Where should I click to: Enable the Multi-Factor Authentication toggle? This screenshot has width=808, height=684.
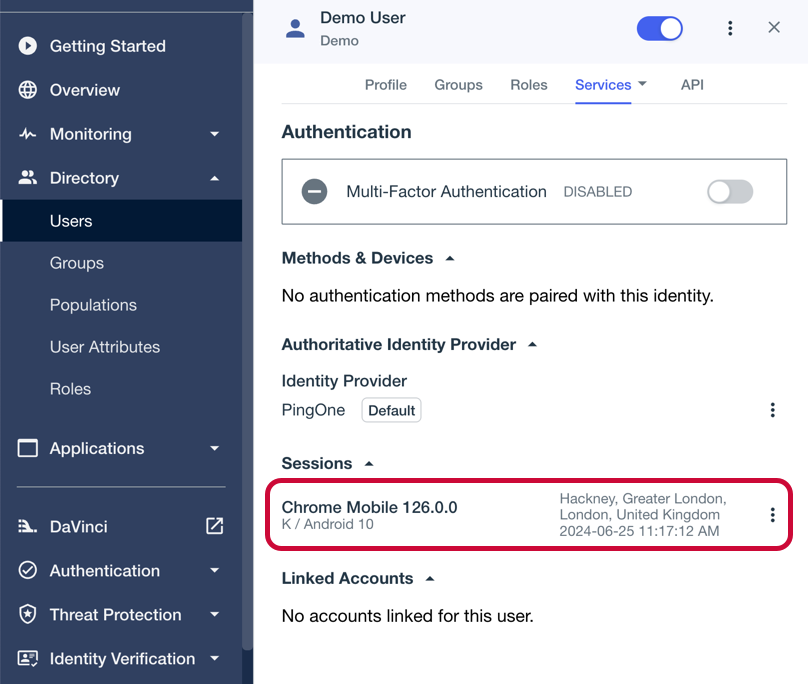click(x=729, y=192)
